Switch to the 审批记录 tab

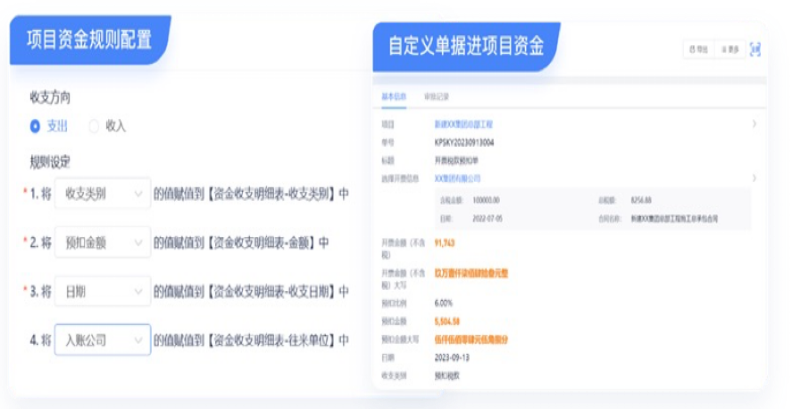[x=436, y=97]
